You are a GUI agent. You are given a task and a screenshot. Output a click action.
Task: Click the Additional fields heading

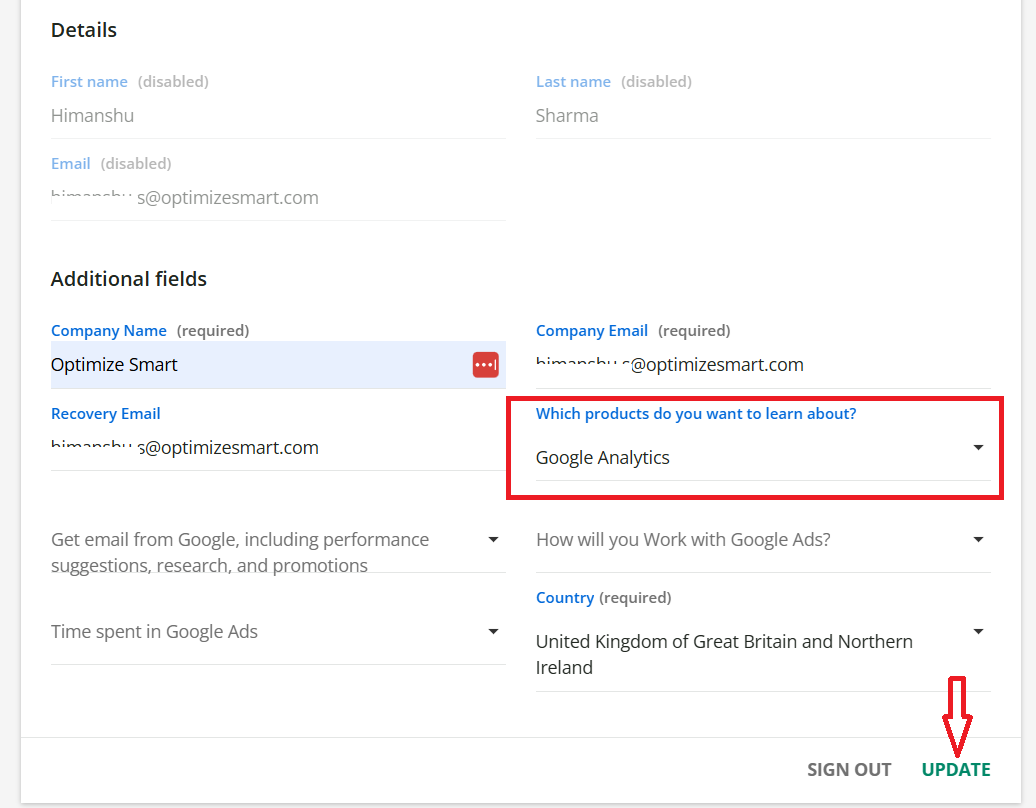click(x=129, y=279)
